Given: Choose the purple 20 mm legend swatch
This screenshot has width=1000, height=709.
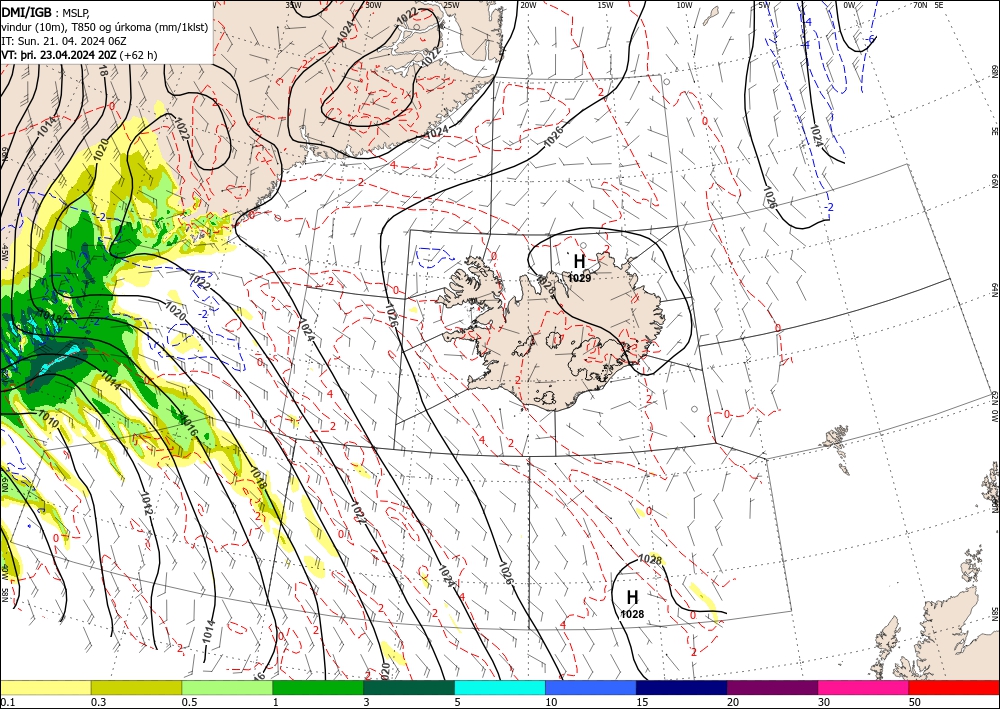Looking at the screenshot, I should coord(772,687).
